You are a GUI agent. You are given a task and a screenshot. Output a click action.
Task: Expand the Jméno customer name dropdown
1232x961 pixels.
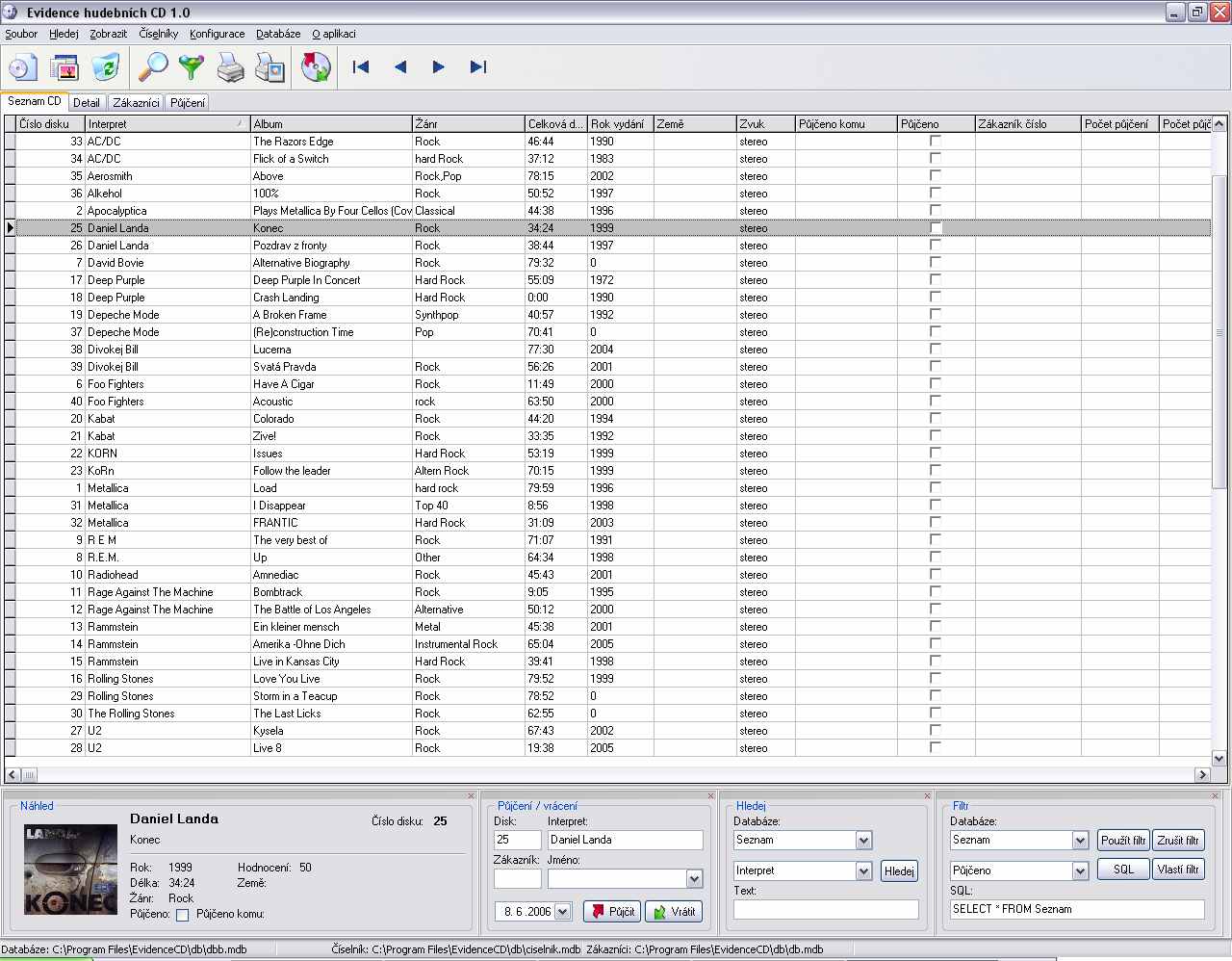(694, 879)
